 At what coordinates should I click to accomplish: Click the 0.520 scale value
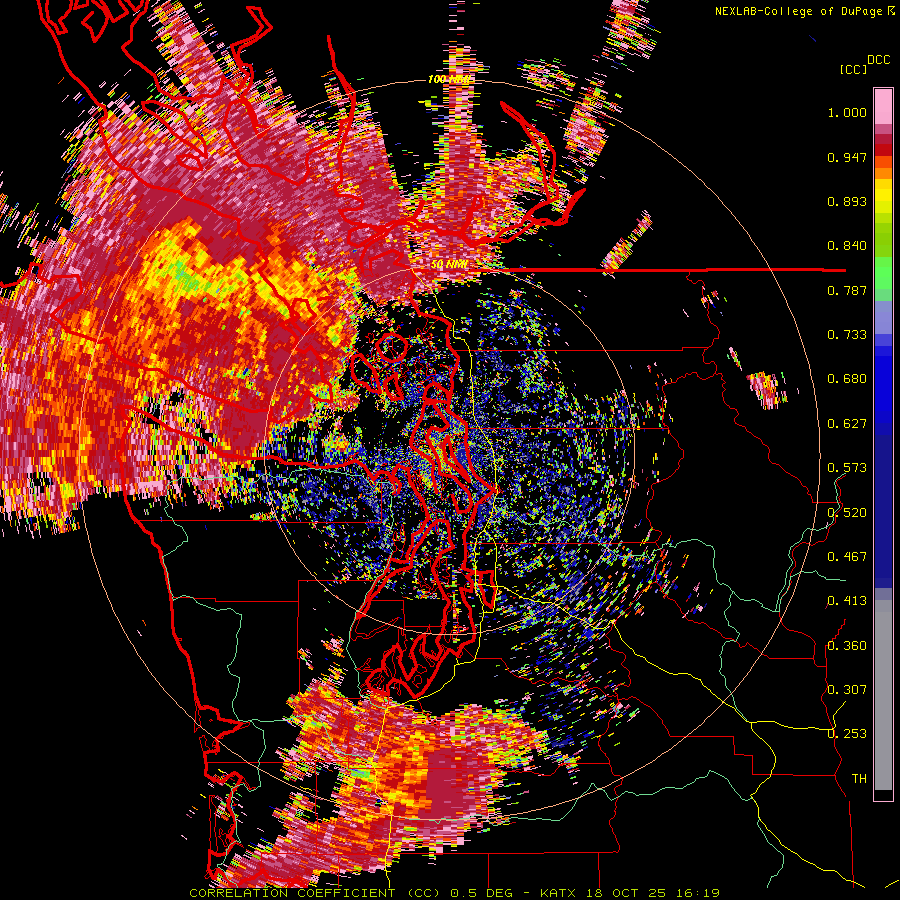pos(847,513)
